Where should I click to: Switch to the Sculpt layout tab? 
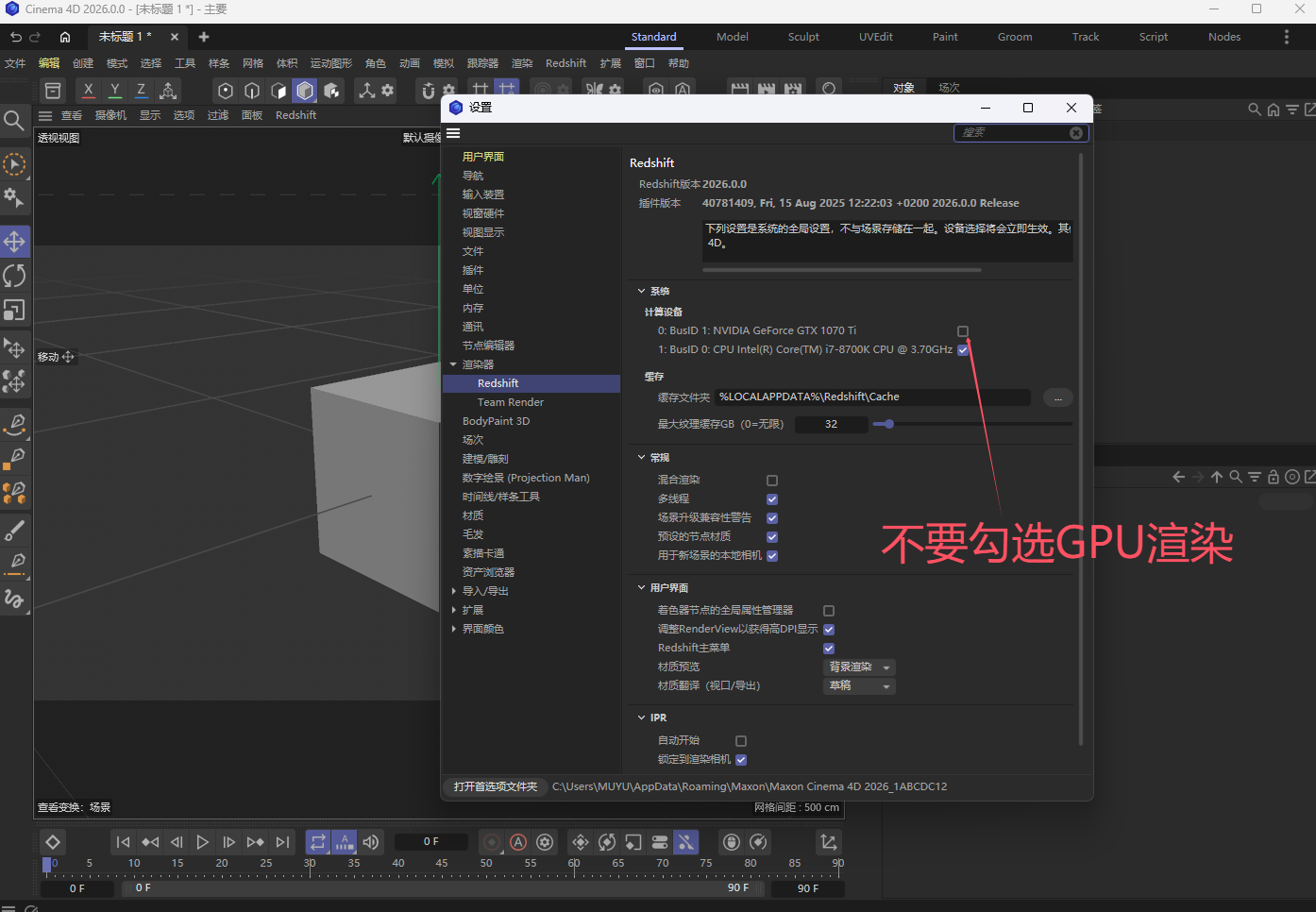tap(803, 37)
